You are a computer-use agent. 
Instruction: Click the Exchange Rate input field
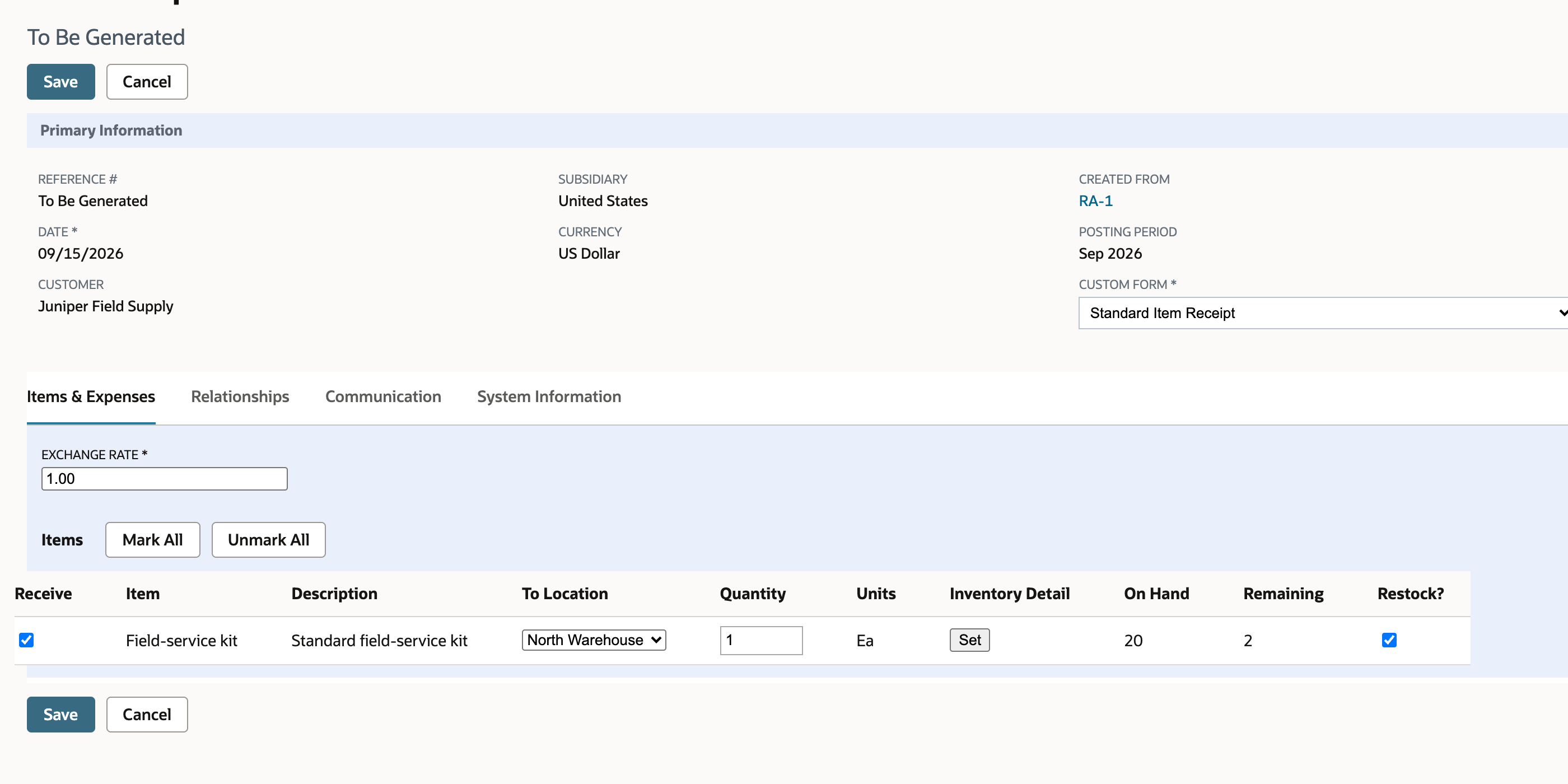pos(164,478)
